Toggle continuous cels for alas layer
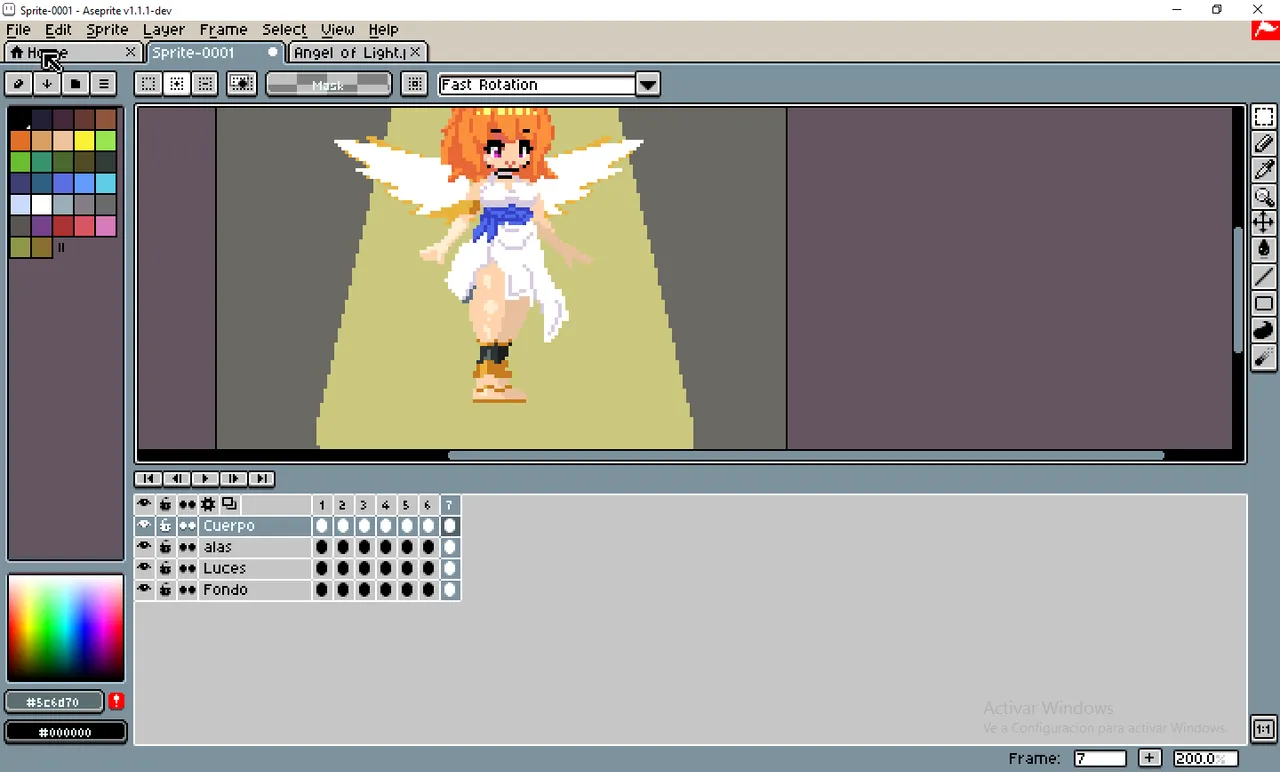Screen dimensions: 1280x772 tap(187, 547)
